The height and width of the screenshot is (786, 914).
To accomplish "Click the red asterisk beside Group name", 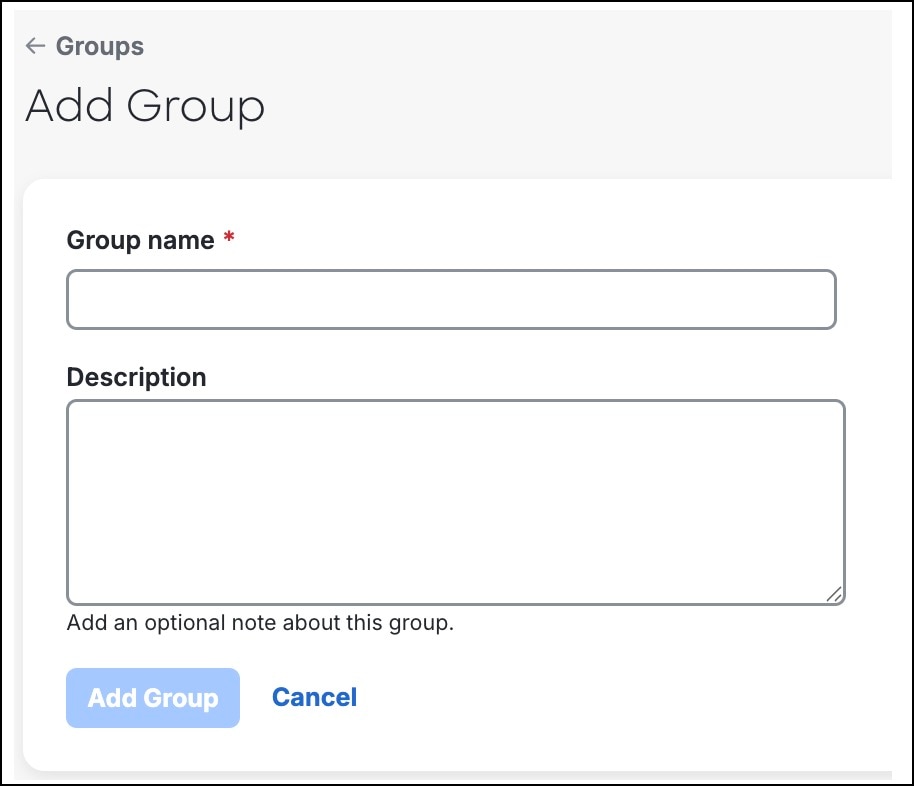I will click(x=227, y=237).
